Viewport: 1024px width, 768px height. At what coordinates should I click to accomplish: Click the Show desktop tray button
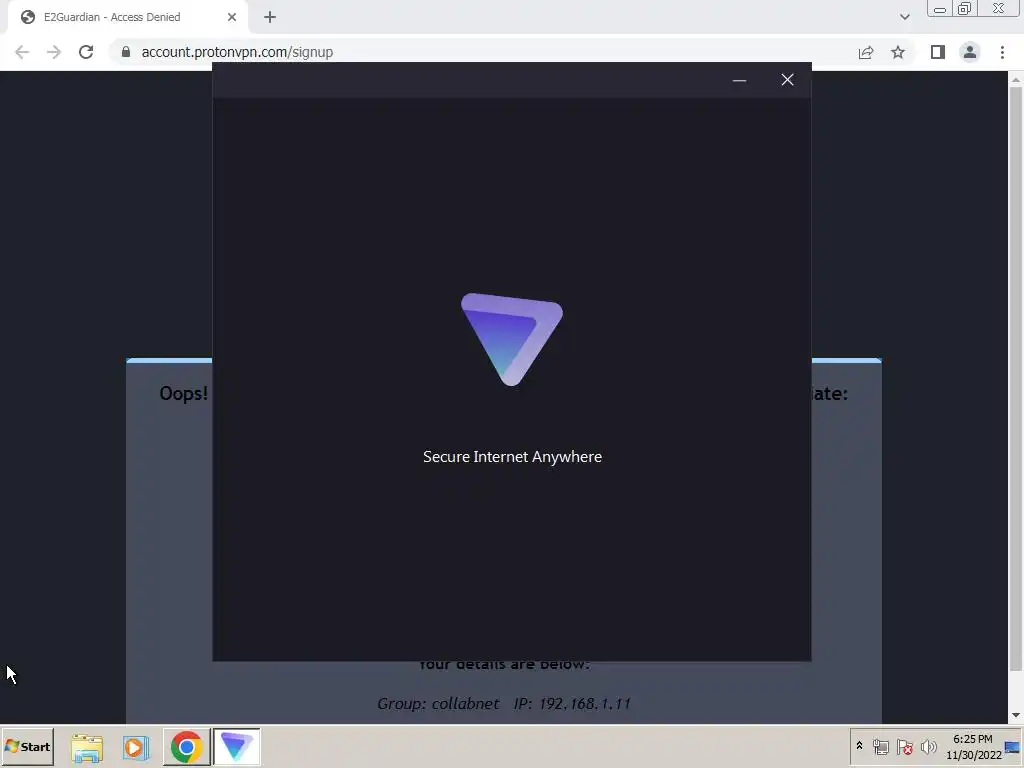[1014, 746]
